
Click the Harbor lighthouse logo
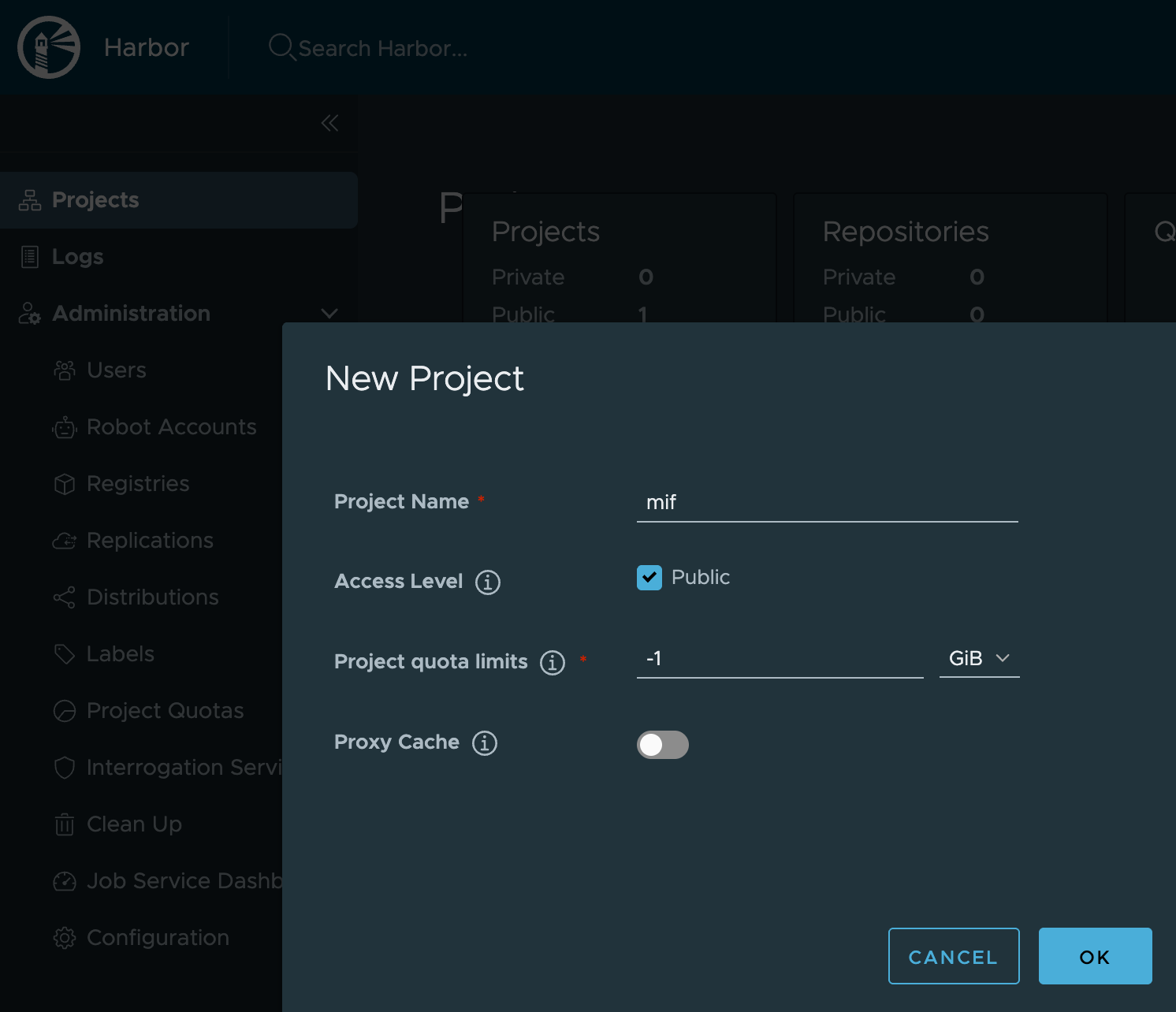click(x=49, y=47)
